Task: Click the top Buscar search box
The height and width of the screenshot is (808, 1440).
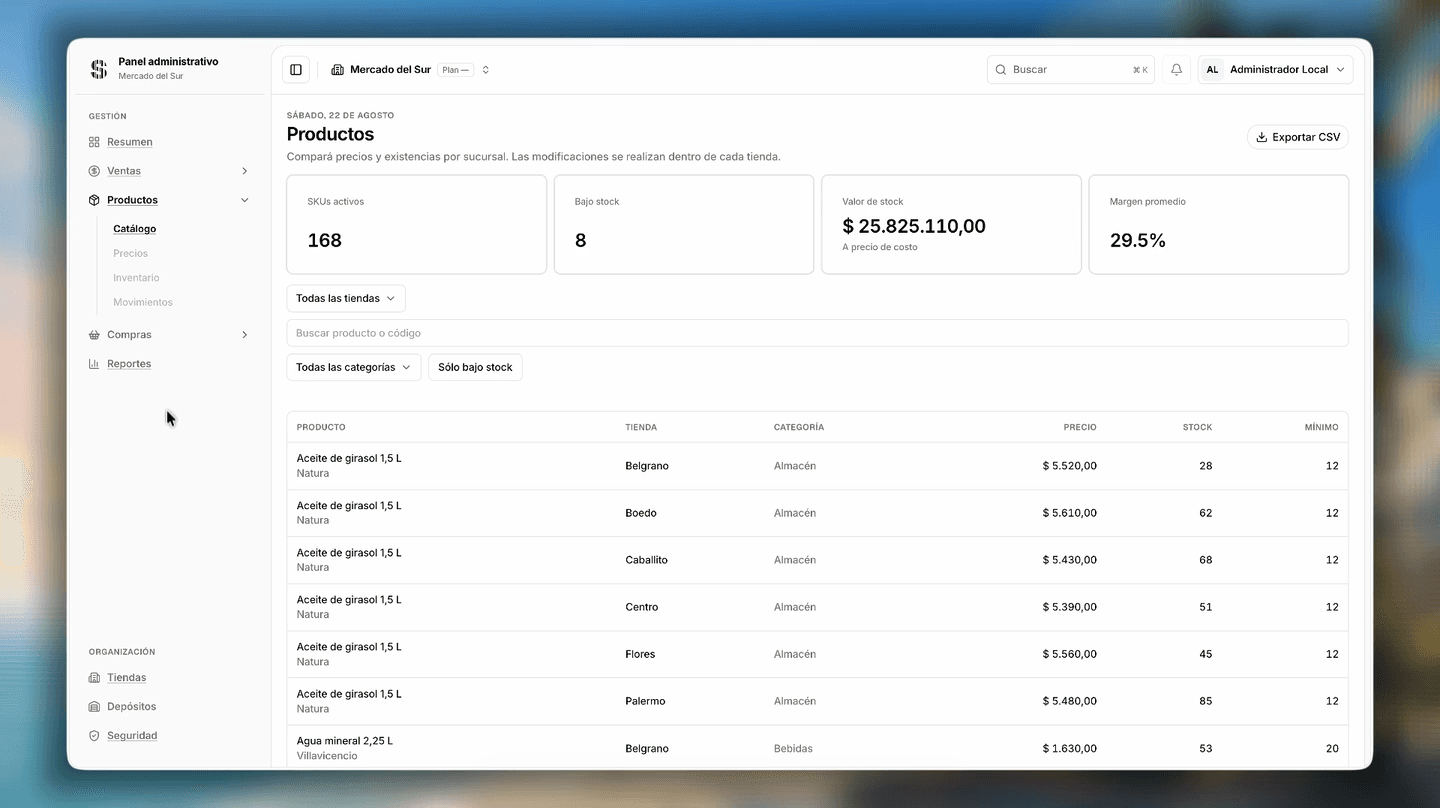Action: tap(1071, 70)
